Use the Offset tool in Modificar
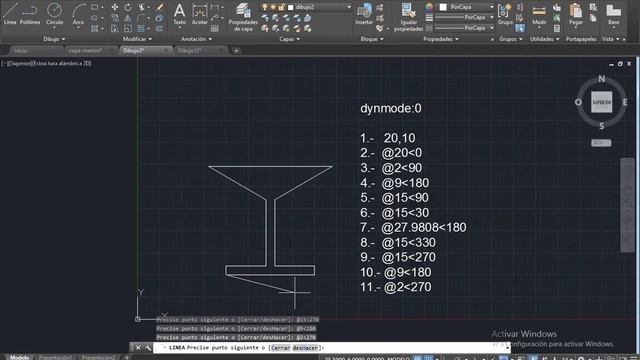 (160, 29)
